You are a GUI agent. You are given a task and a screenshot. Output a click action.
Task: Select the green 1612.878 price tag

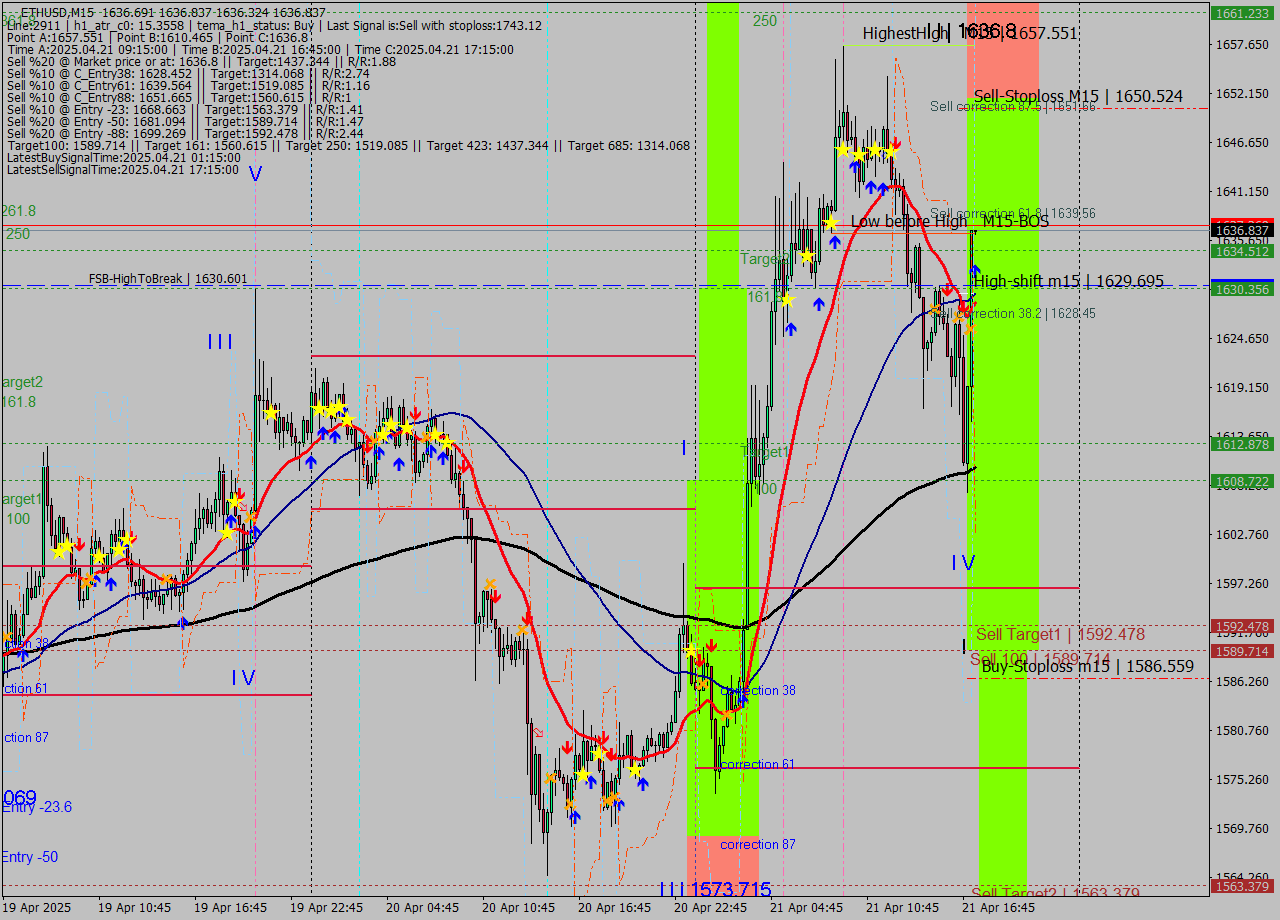click(1240, 444)
